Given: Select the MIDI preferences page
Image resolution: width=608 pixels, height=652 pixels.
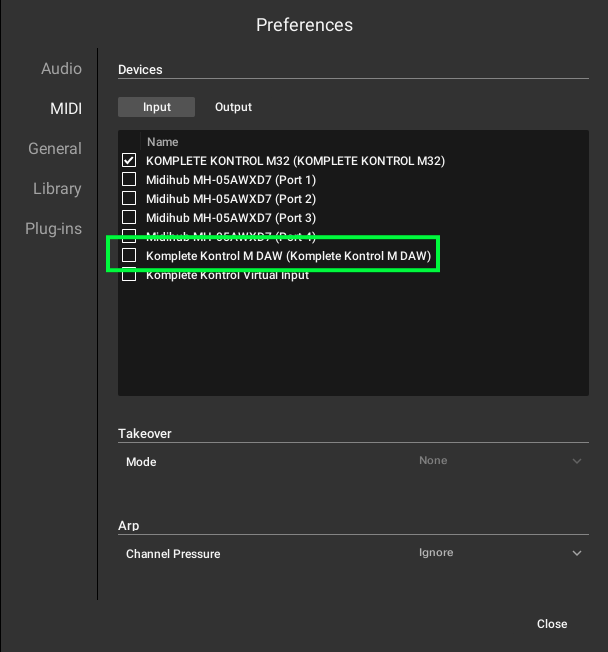Looking at the screenshot, I should point(66,109).
